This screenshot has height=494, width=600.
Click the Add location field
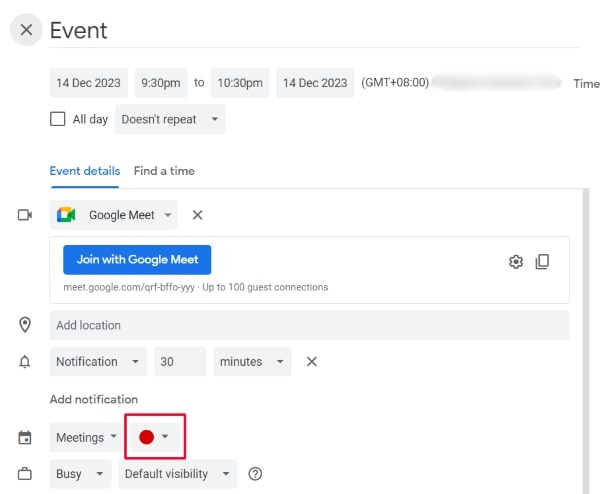point(309,325)
